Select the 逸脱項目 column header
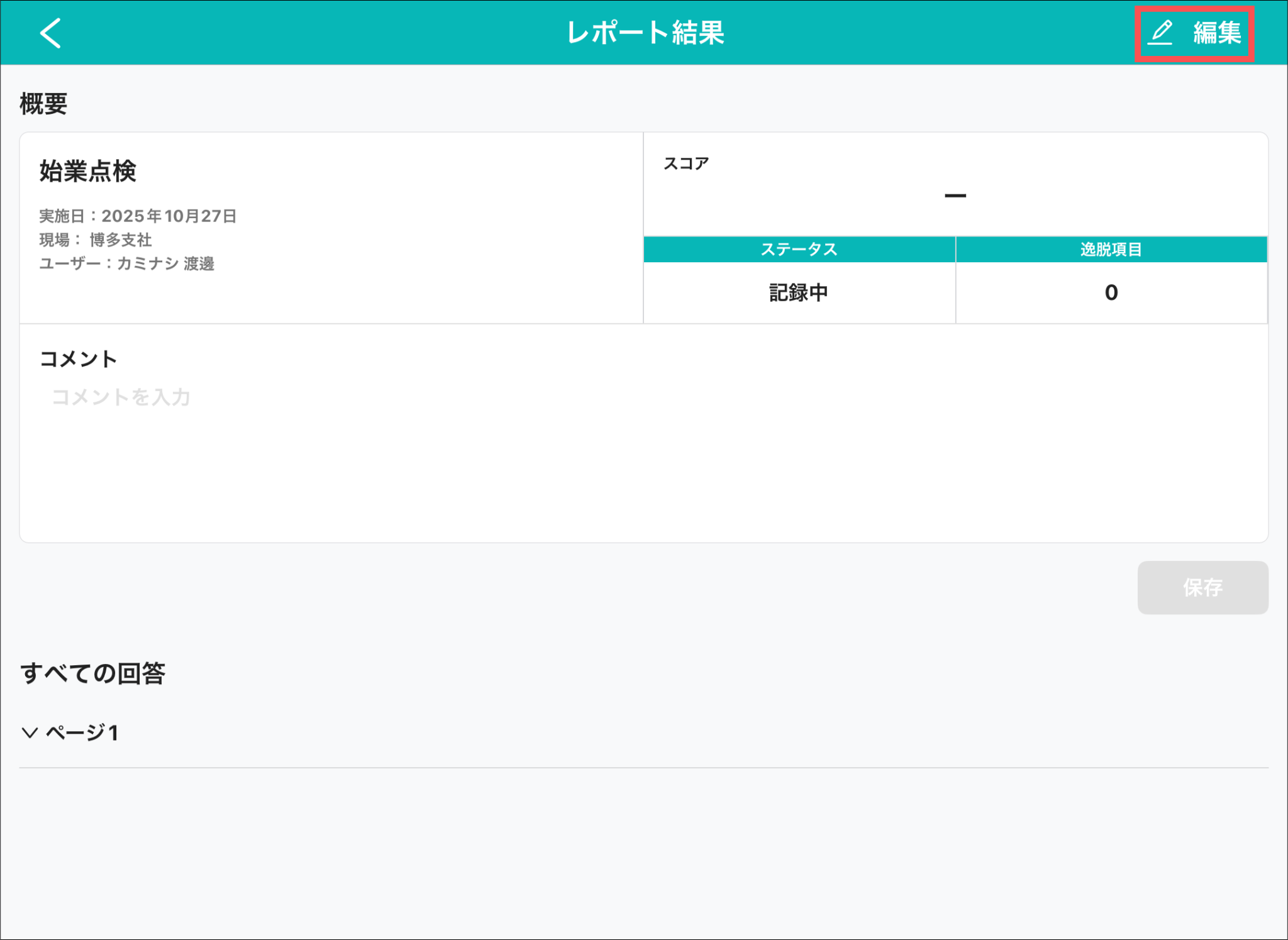The image size is (1288, 940). coord(1111,250)
